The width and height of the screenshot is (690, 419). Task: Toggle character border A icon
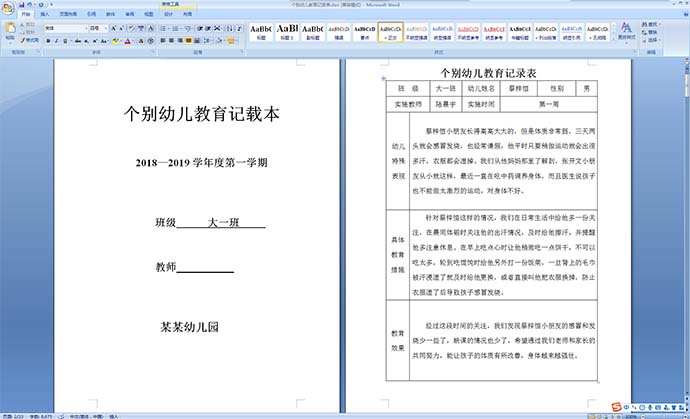(151, 28)
